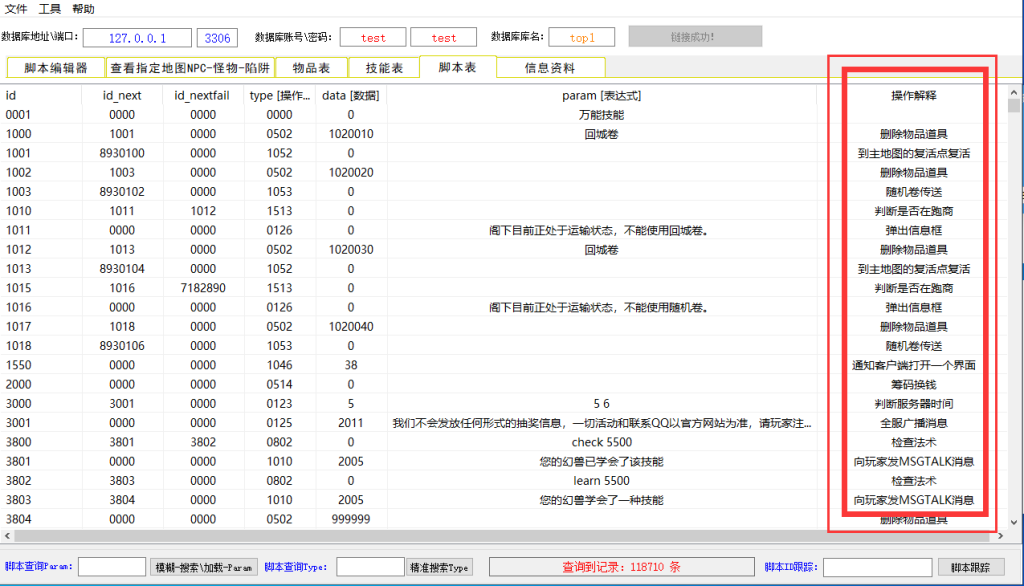Click the 万能技能 param cell
This screenshot has height=586, width=1024.
pos(601,115)
